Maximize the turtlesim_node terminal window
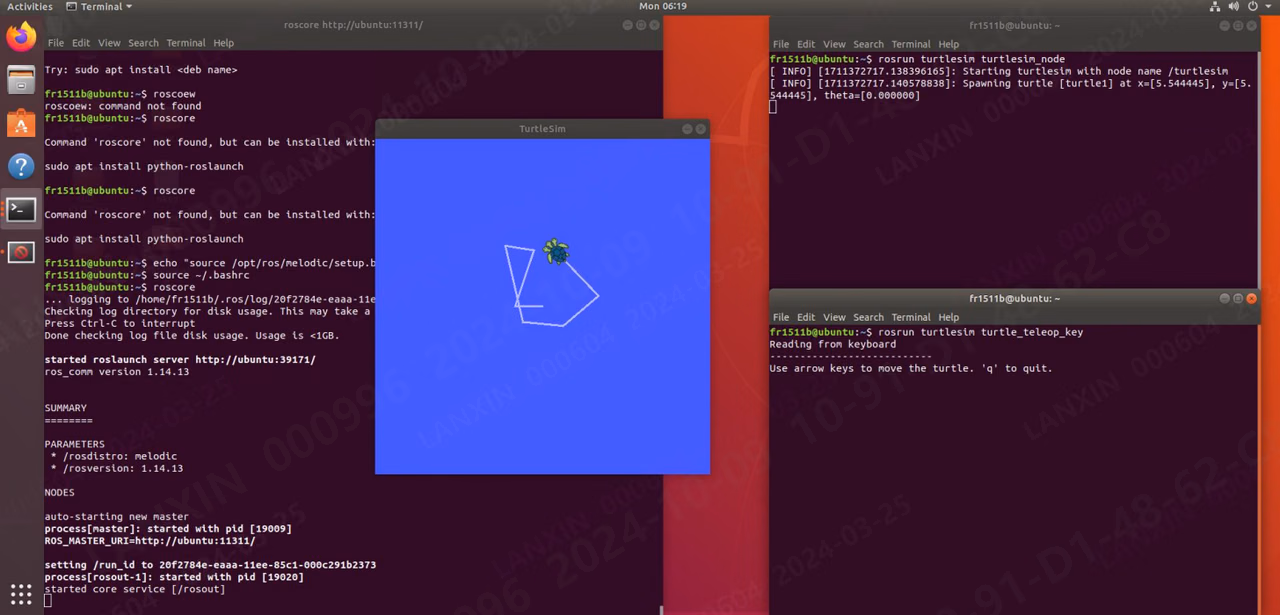The height and width of the screenshot is (615, 1280). pyautogui.click(x=1238, y=26)
